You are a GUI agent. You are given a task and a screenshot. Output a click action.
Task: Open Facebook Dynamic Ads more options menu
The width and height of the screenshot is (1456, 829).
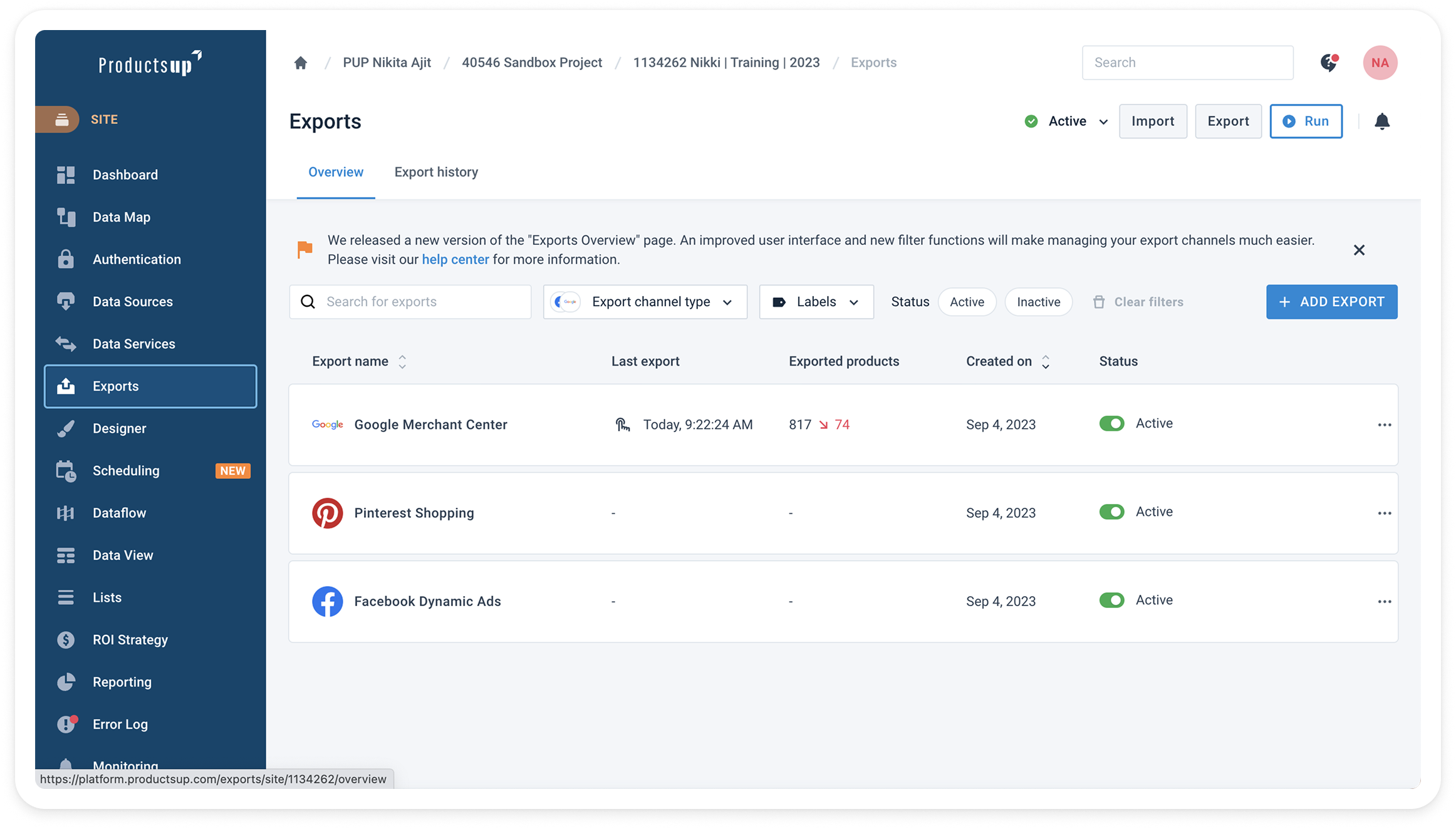(x=1385, y=601)
